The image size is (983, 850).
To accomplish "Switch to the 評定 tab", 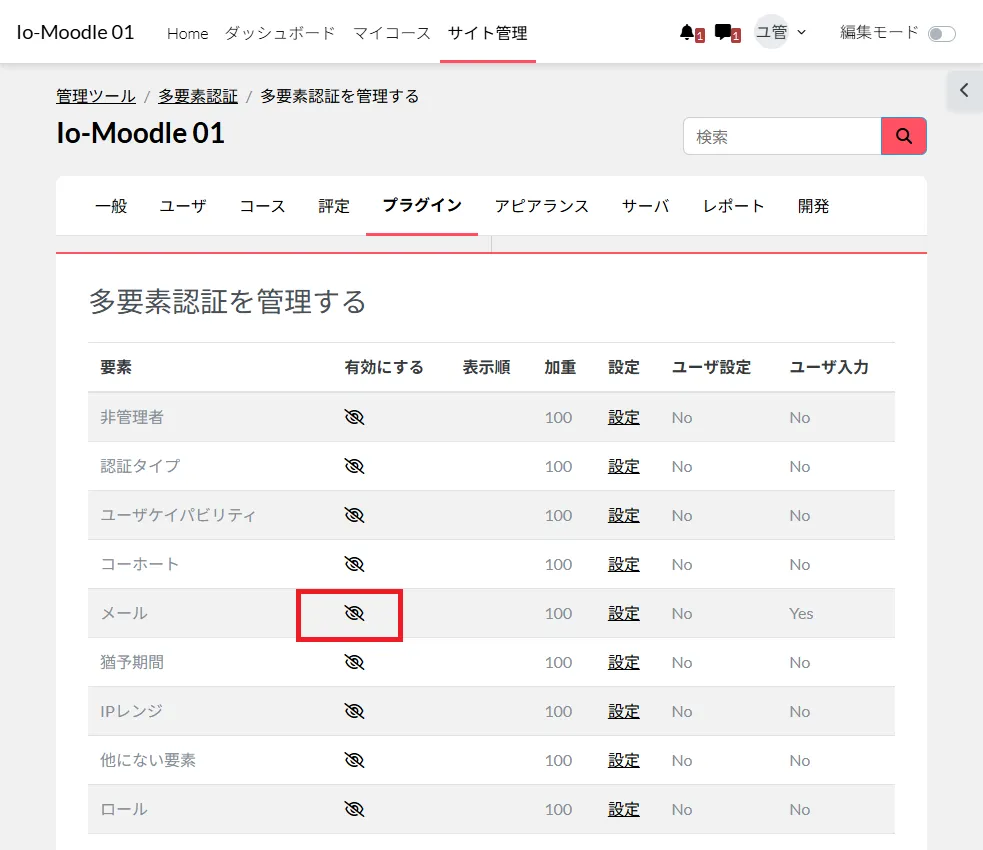I will click(x=334, y=206).
